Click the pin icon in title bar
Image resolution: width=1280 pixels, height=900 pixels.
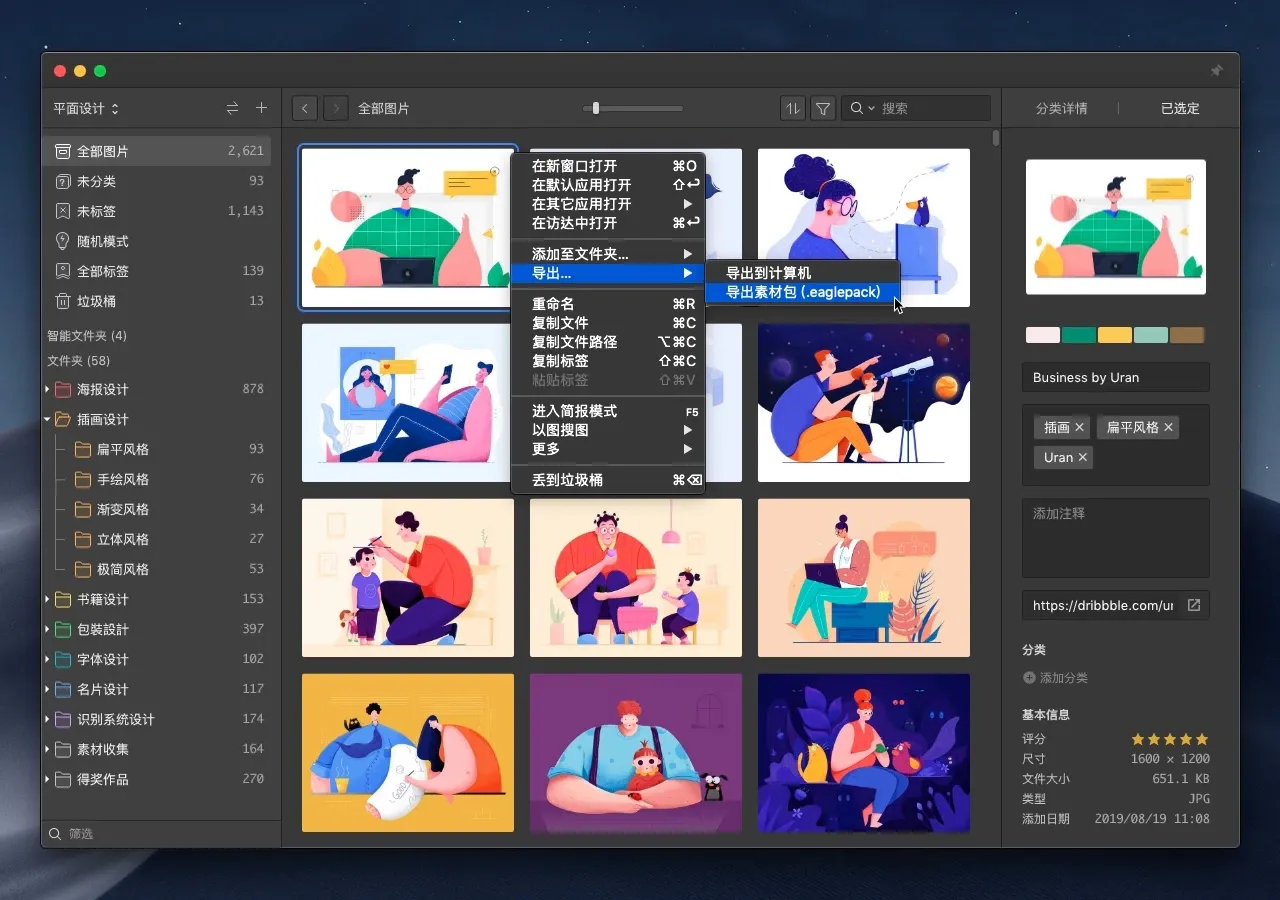click(1217, 71)
